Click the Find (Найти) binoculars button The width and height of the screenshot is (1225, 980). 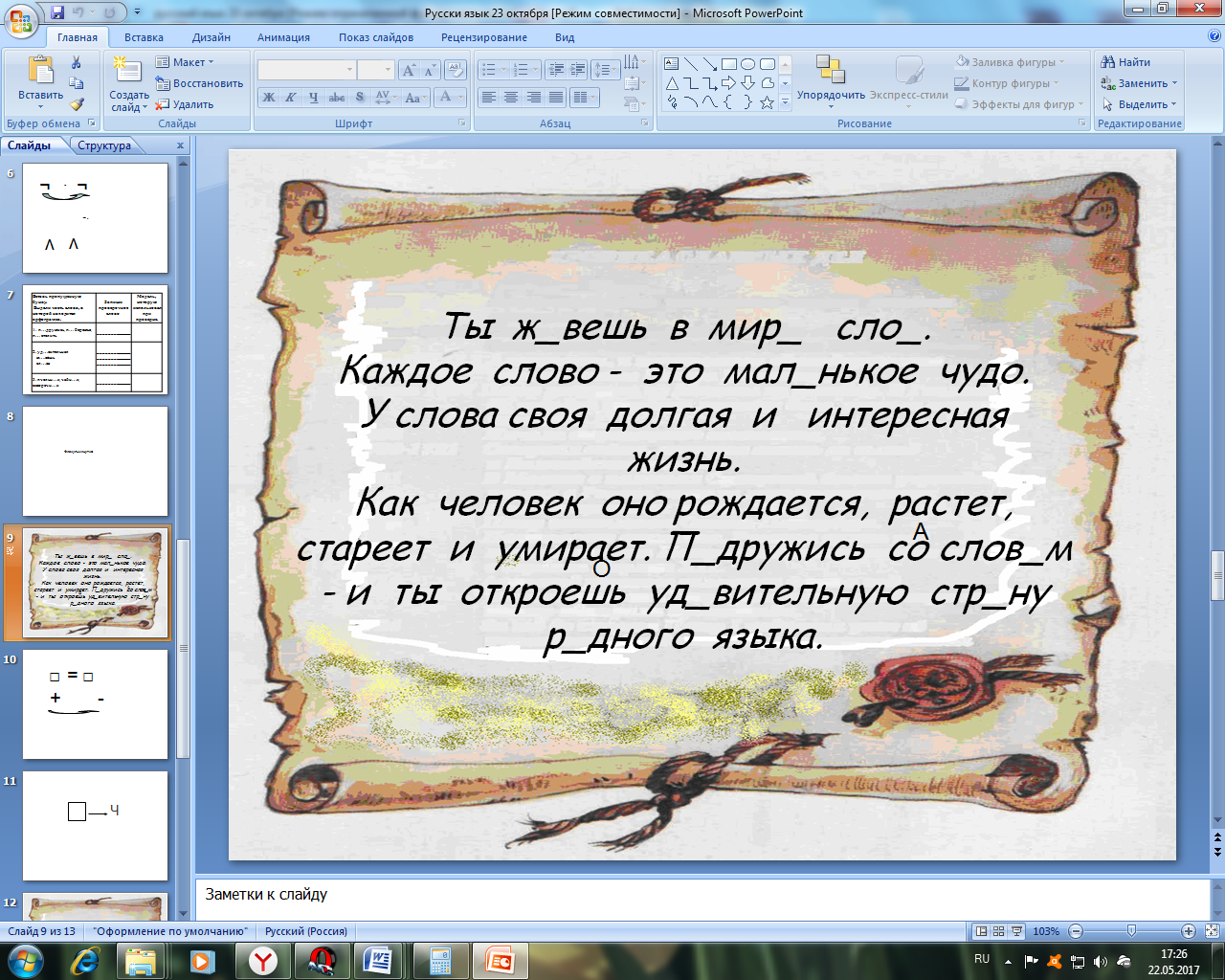(x=1125, y=62)
